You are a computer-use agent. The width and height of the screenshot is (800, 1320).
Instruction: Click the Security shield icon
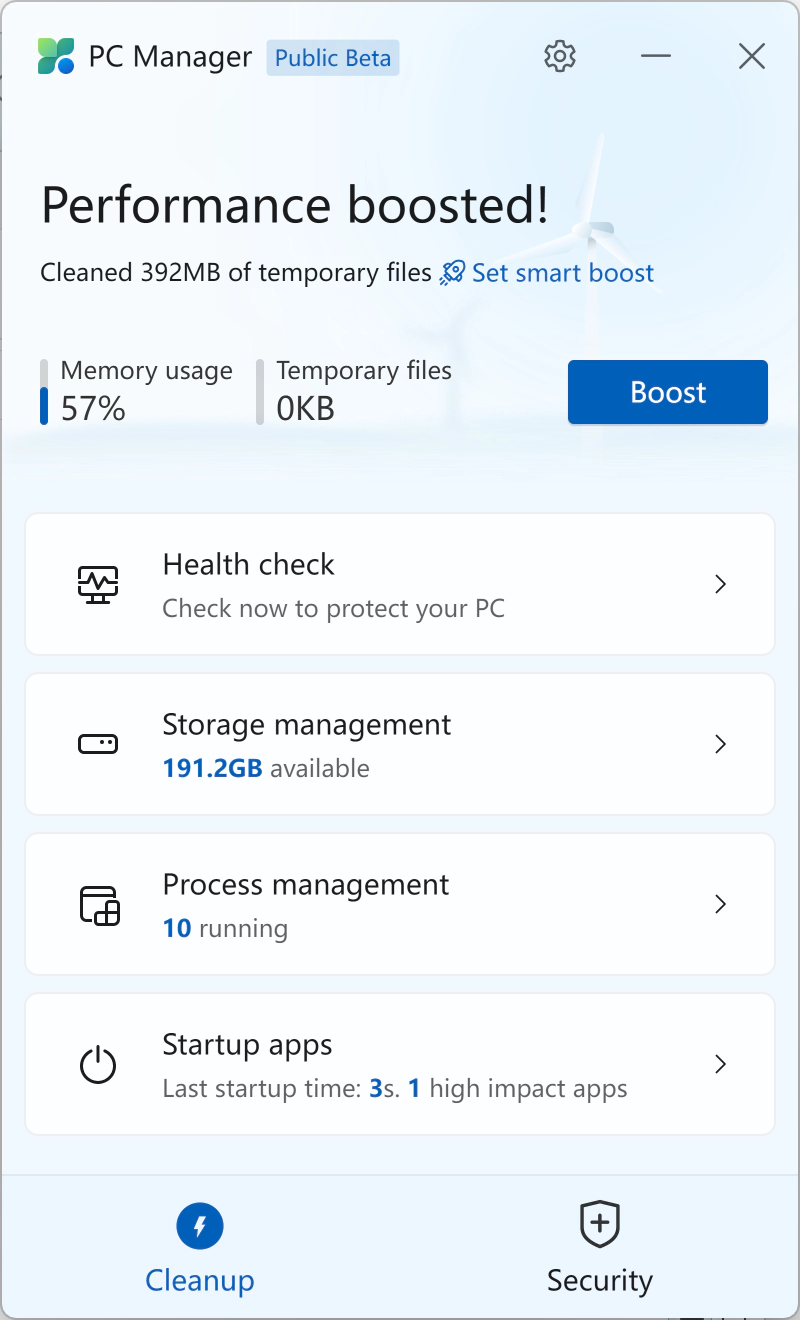pos(600,1225)
